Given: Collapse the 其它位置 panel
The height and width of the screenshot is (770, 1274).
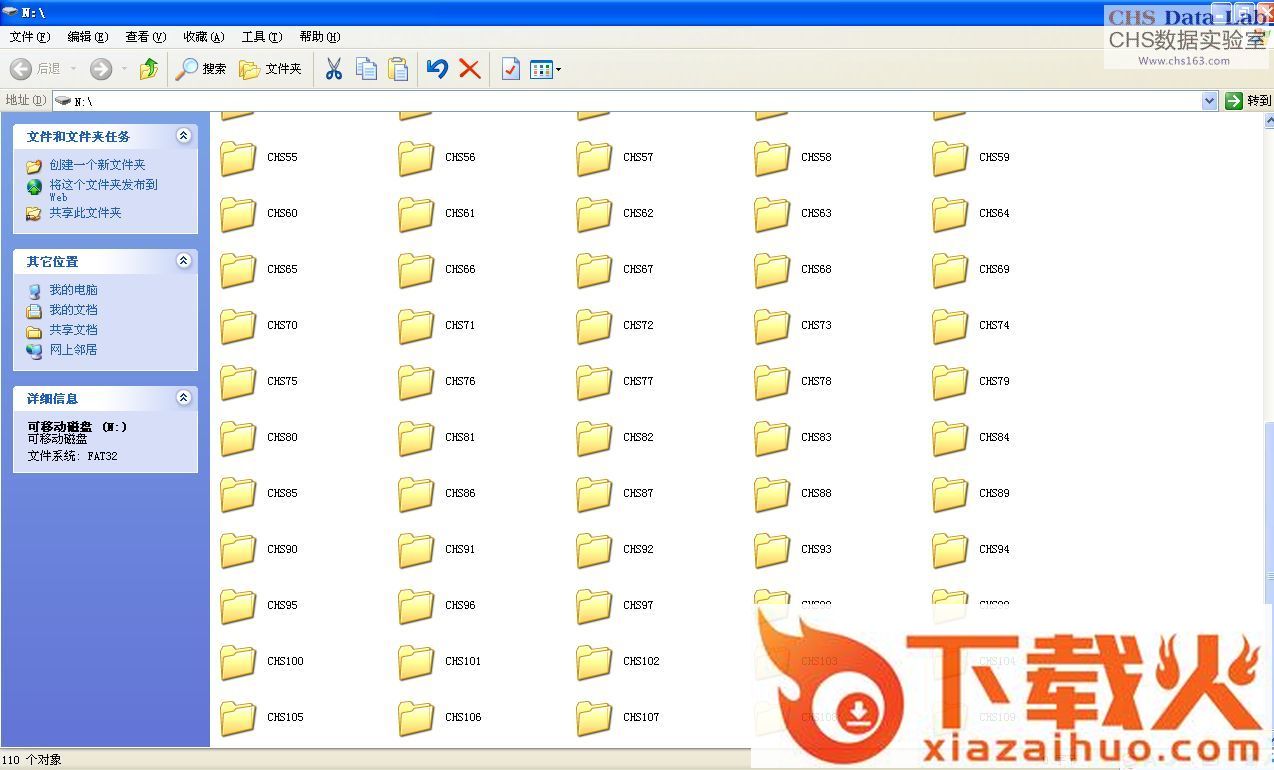Looking at the screenshot, I should [183, 261].
